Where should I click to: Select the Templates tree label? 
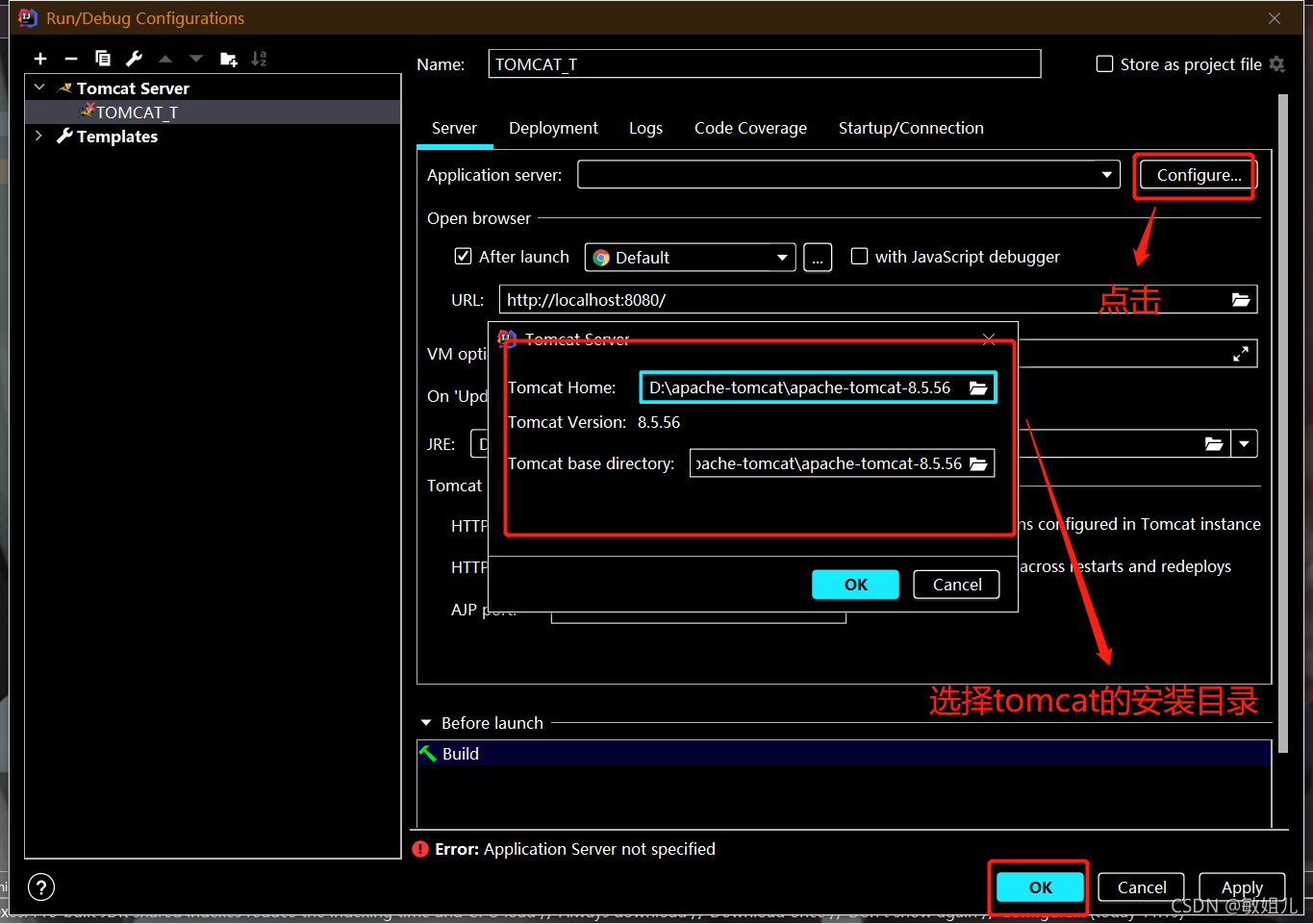[x=117, y=137]
